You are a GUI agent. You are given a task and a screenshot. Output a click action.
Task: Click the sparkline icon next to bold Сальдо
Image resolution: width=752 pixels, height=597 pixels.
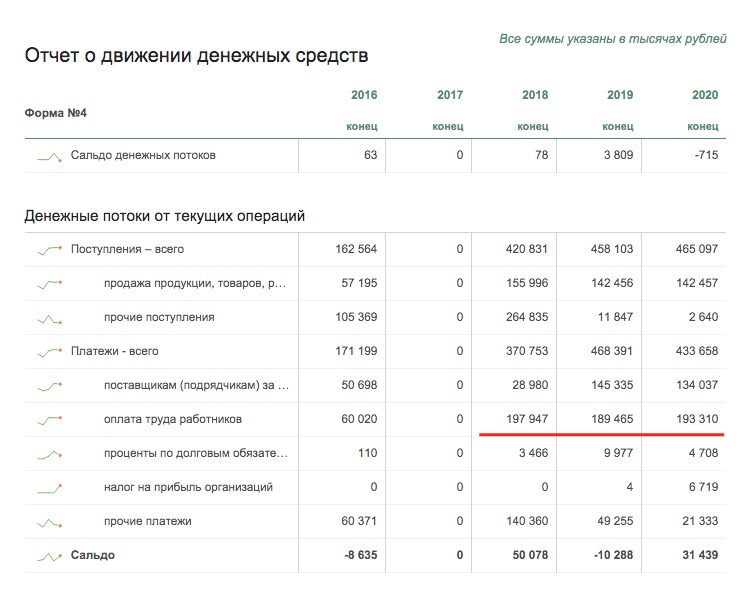coord(49,557)
